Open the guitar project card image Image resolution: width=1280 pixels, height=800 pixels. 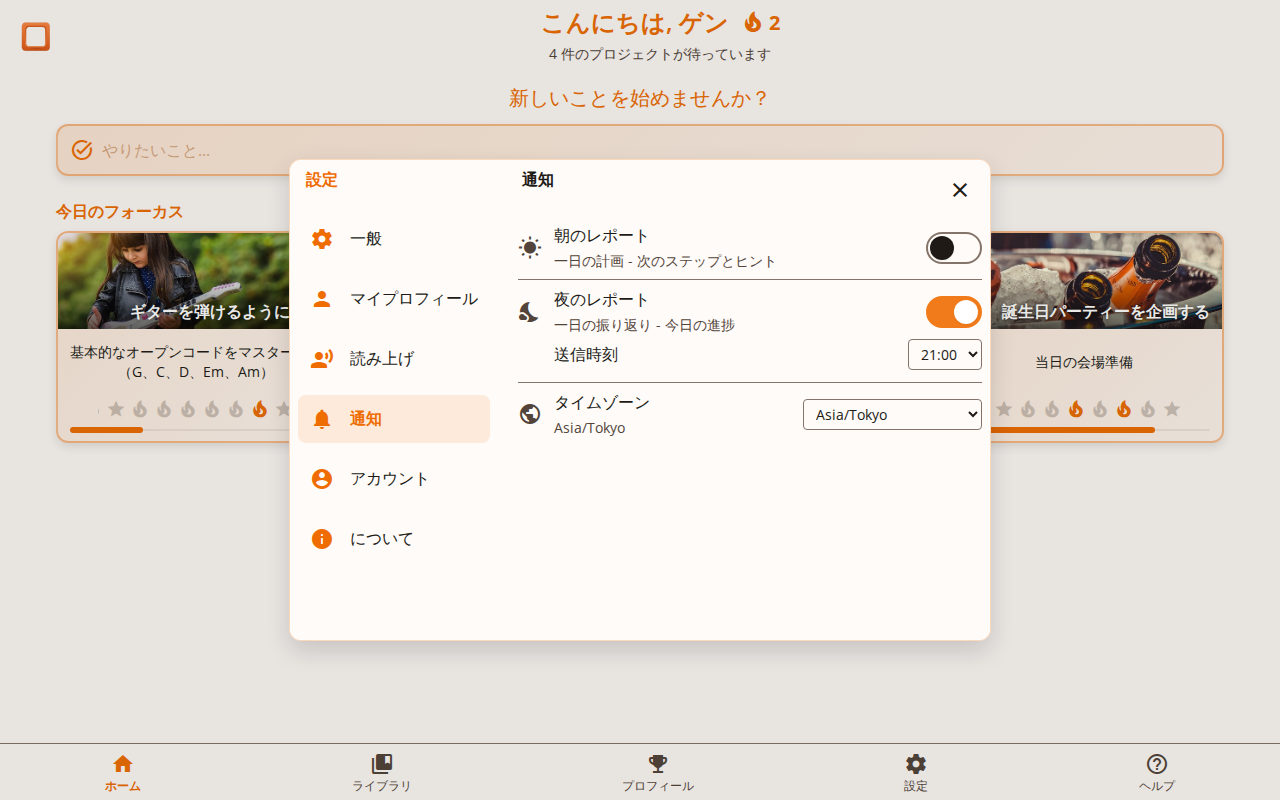174,281
